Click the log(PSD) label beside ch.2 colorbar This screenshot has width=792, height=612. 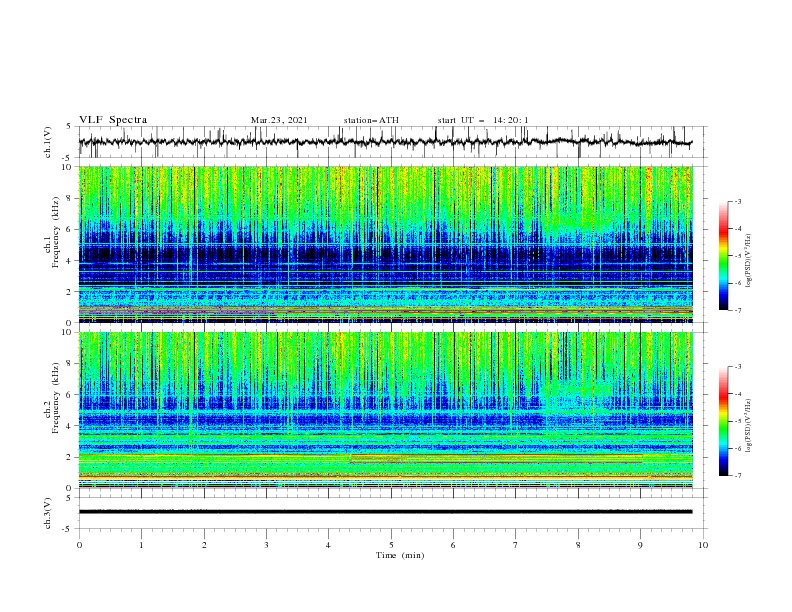(749, 425)
